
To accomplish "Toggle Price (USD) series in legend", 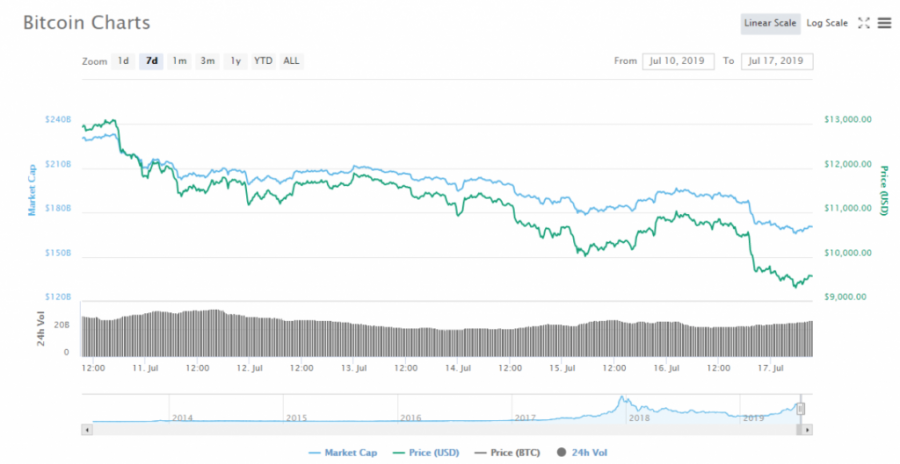I will 426,453.
